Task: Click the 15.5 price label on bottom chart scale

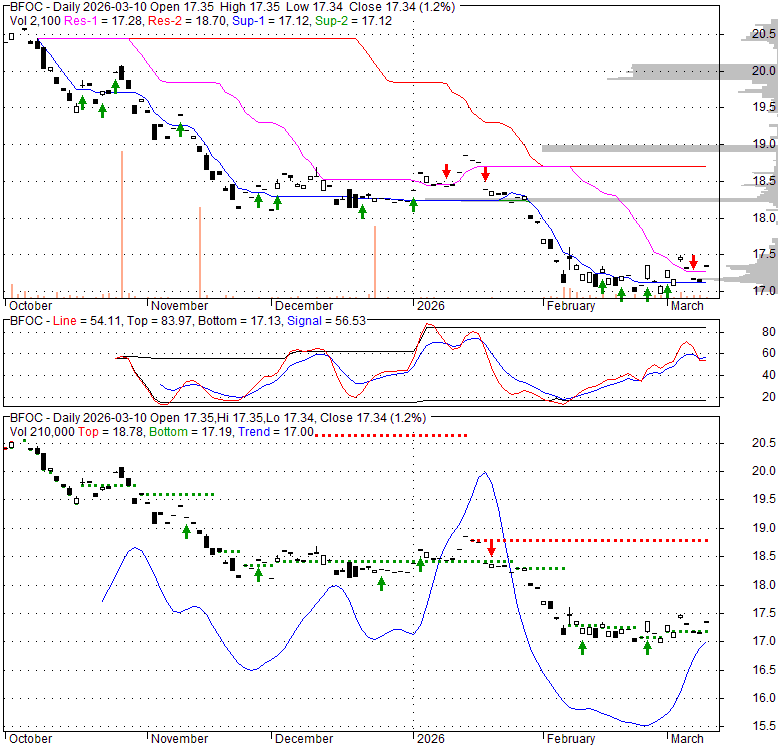Action: click(764, 726)
